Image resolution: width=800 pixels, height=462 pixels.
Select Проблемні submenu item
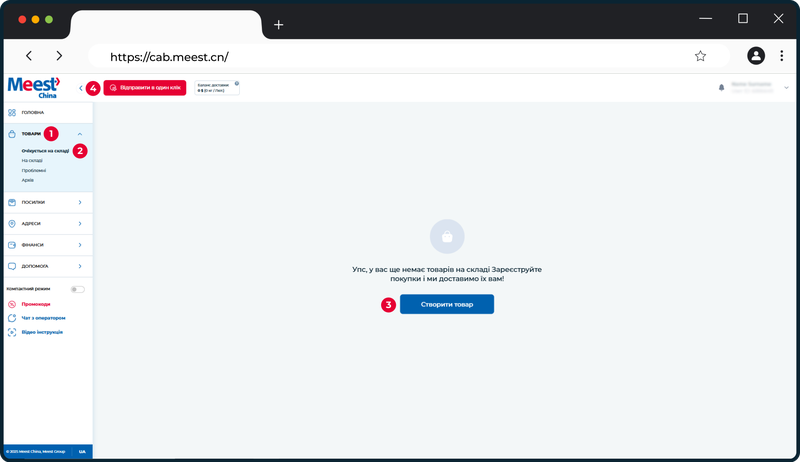coord(34,170)
